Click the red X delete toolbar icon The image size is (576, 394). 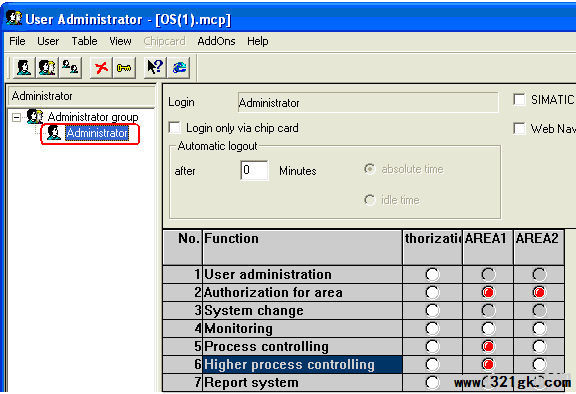101,67
